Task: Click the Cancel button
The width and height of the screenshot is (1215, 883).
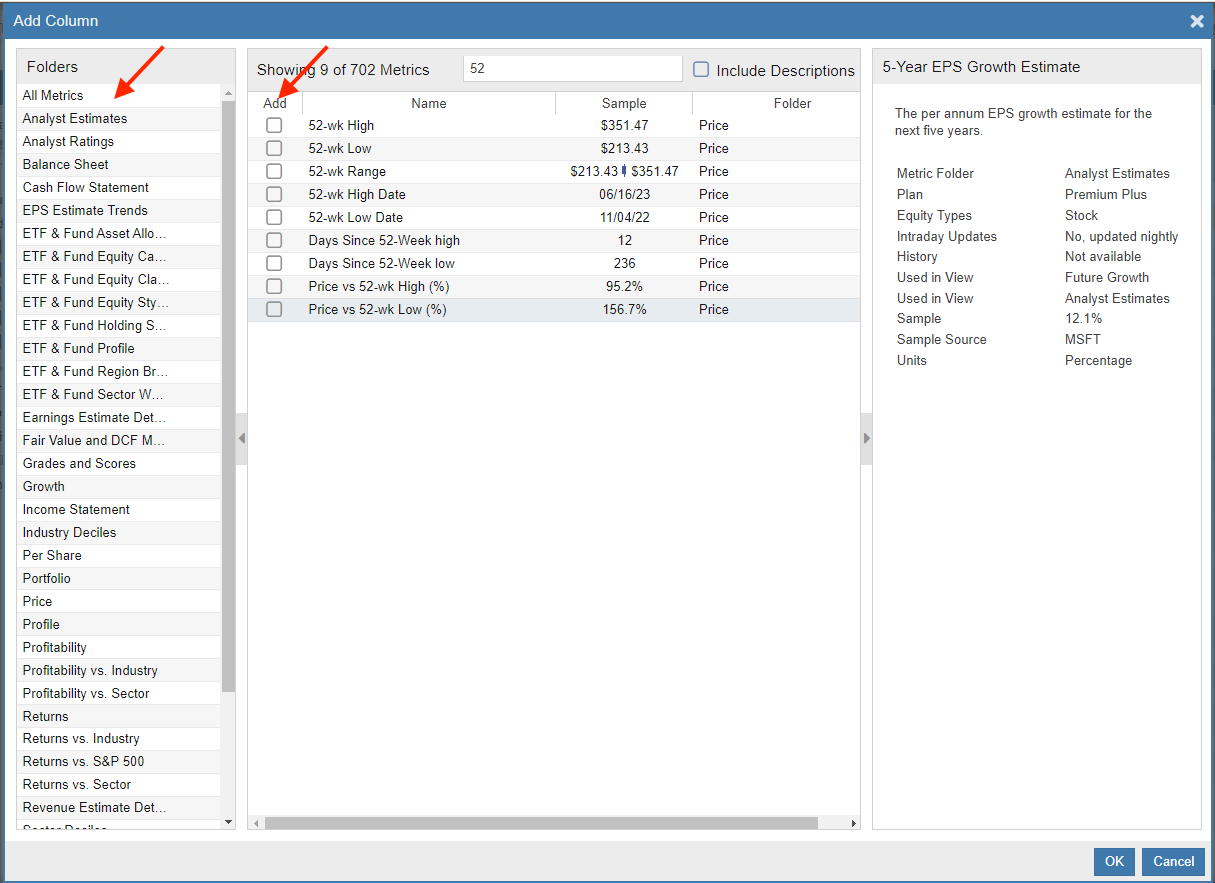Action: coord(1173,861)
